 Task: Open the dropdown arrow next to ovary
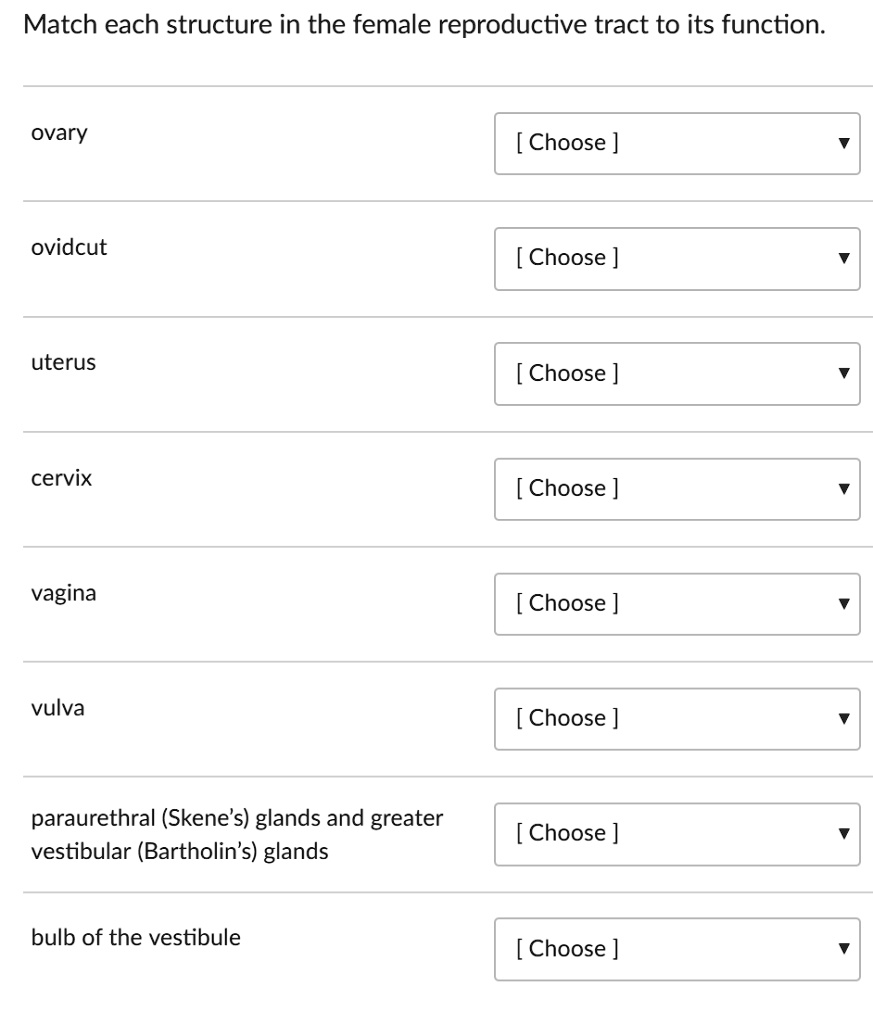click(x=843, y=143)
